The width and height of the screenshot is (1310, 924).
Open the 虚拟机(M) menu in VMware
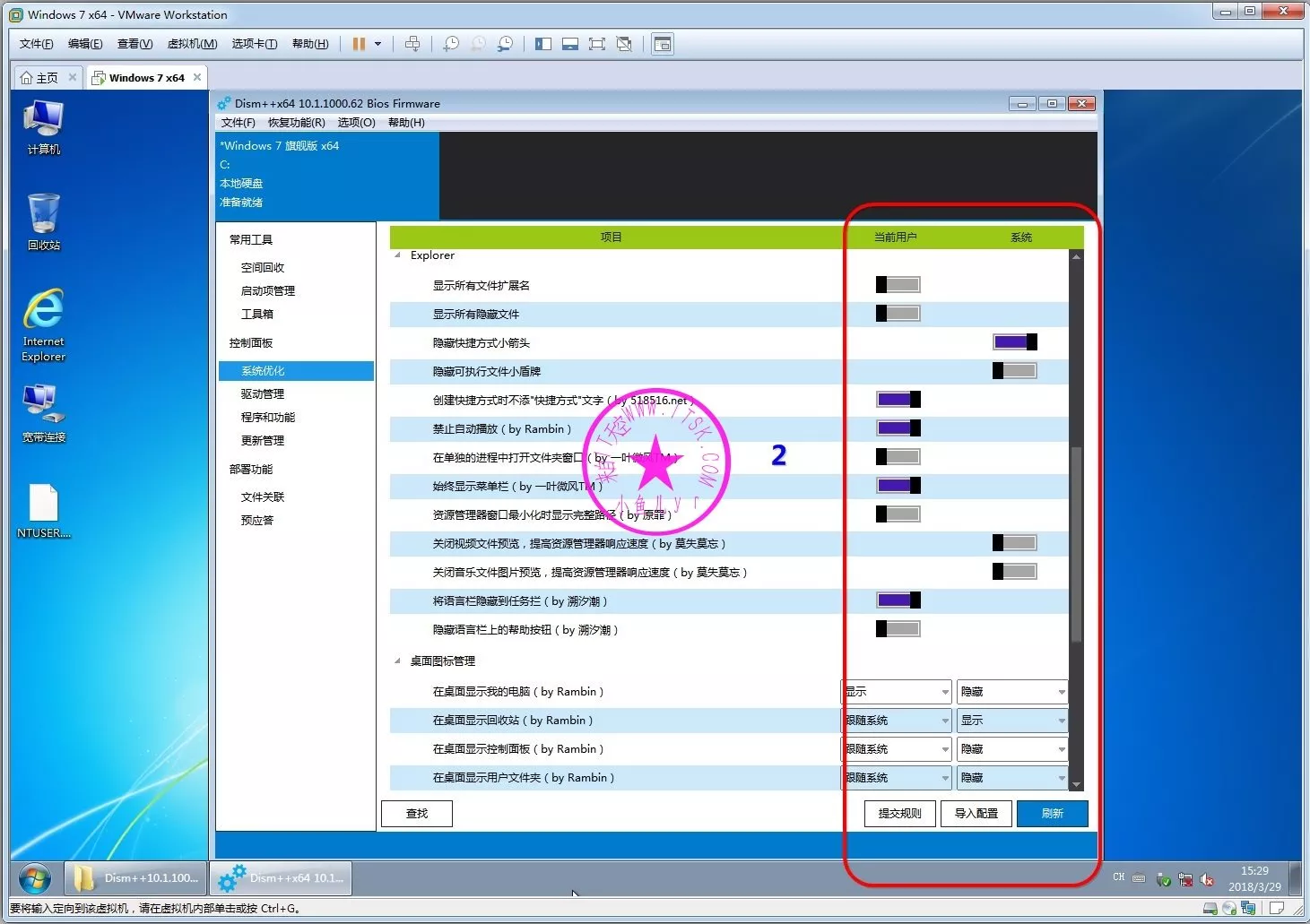[192, 44]
